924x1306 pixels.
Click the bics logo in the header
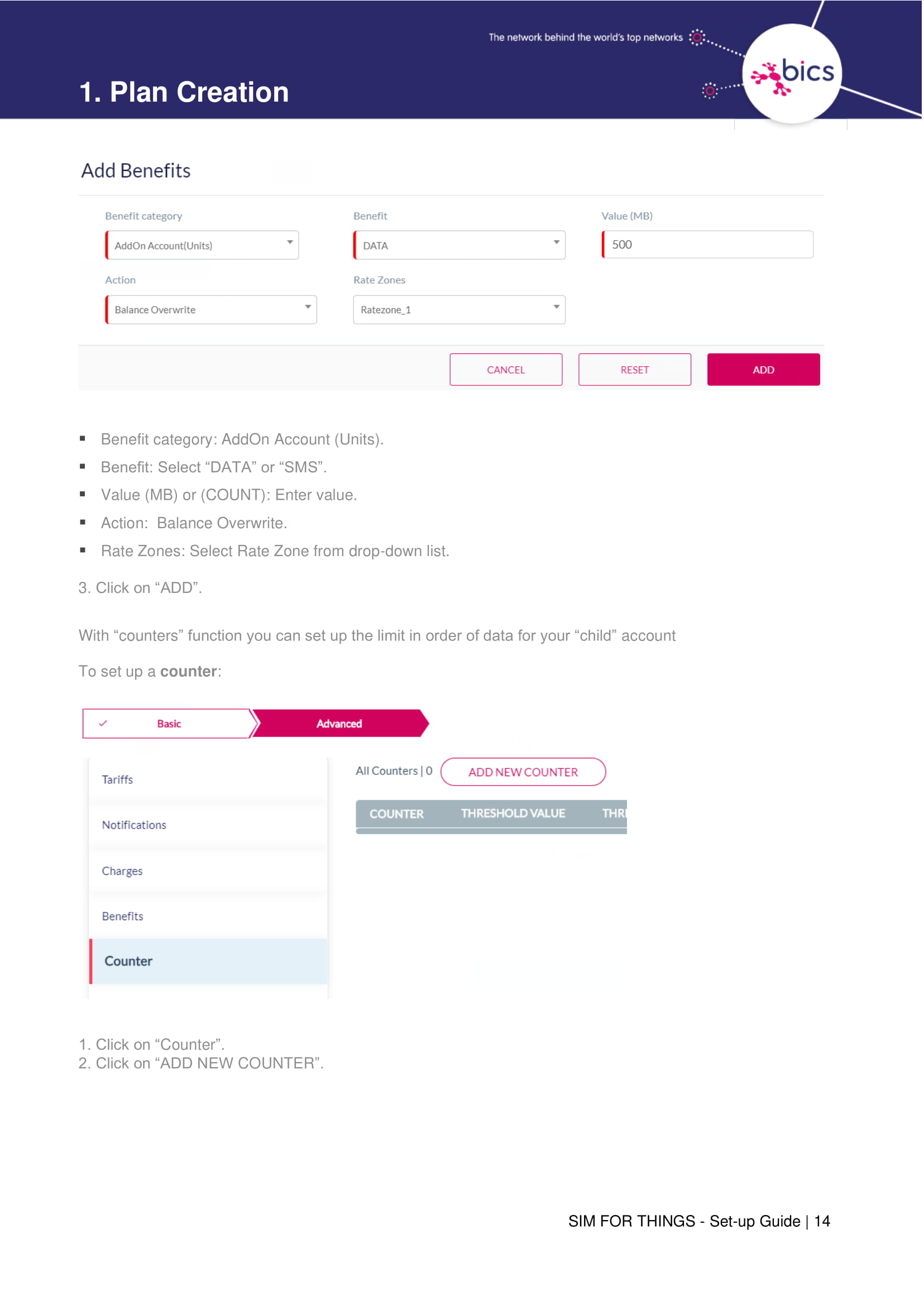(x=793, y=74)
